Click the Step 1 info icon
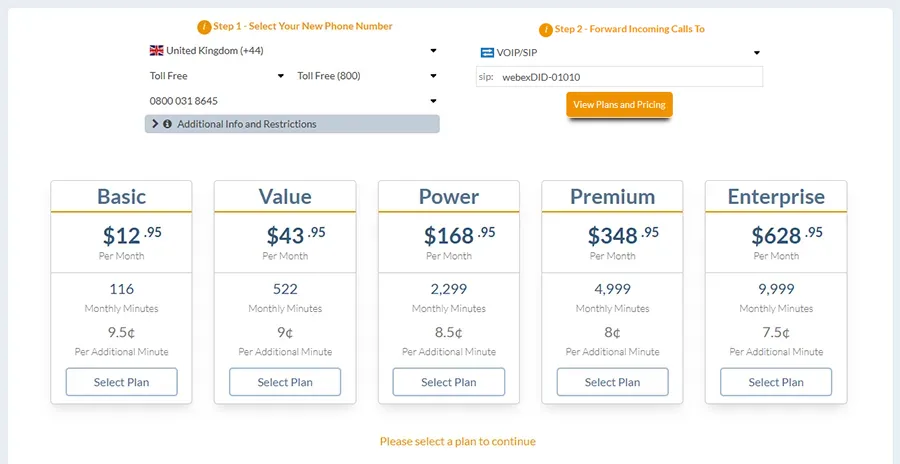The image size is (900, 464). click(204, 27)
